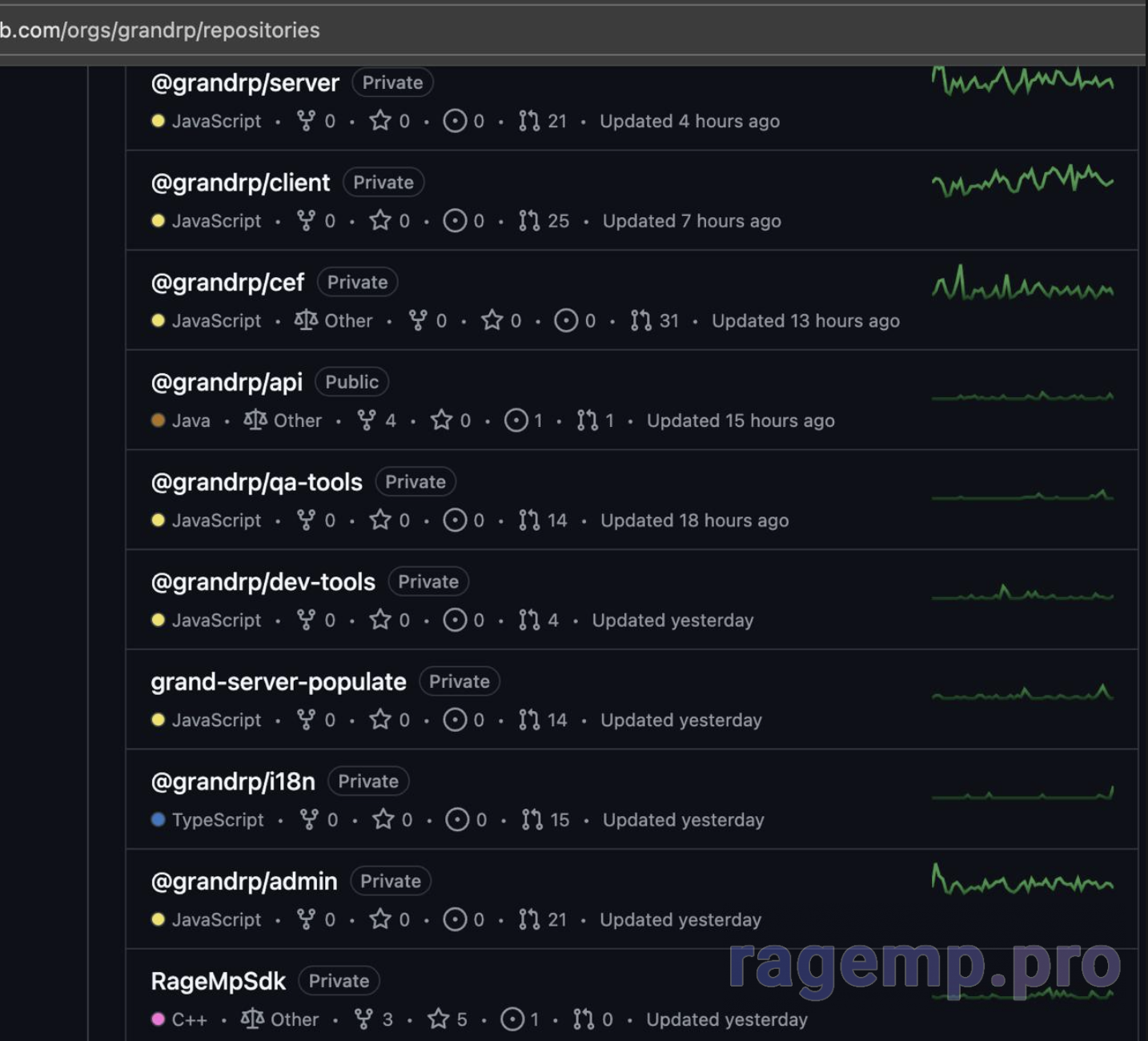Click the "Updated 7 hours ago" text
Image resolution: width=1148 pixels, height=1041 pixels.
[692, 221]
